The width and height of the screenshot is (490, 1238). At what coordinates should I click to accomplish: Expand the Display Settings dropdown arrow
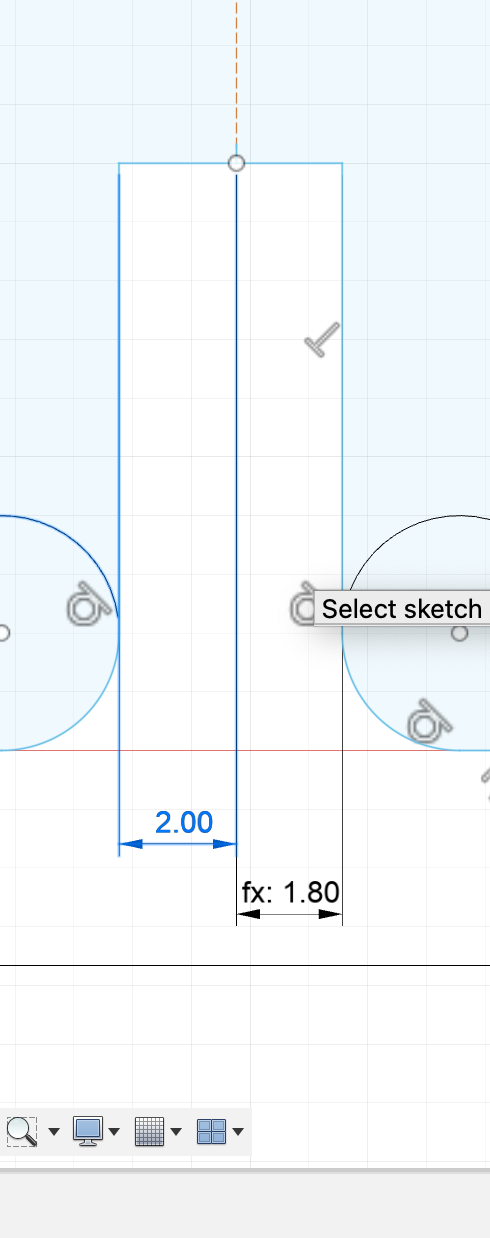(115, 1132)
